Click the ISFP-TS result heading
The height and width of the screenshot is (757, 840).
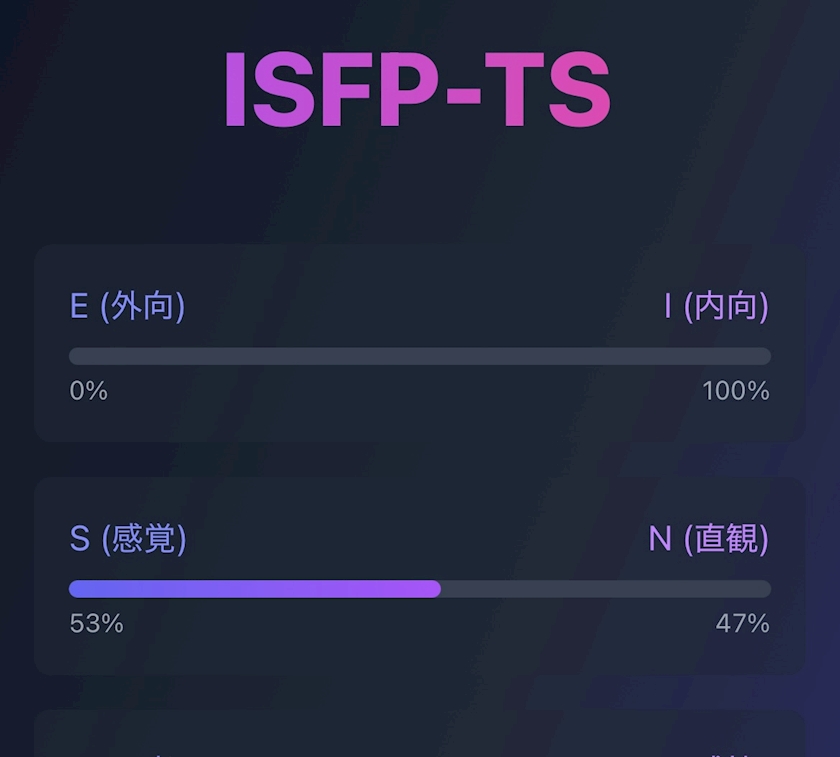pyautogui.click(x=416, y=90)
